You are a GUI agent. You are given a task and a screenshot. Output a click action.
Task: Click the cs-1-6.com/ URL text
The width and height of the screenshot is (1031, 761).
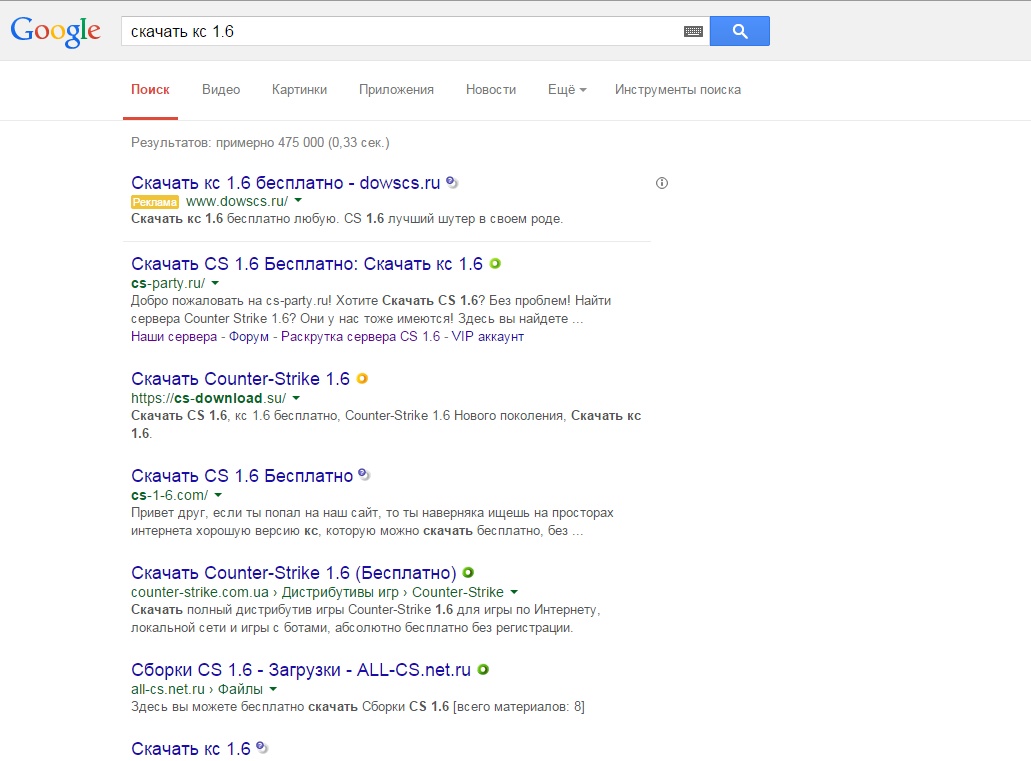pyautogui.click(x=170, y=495)
